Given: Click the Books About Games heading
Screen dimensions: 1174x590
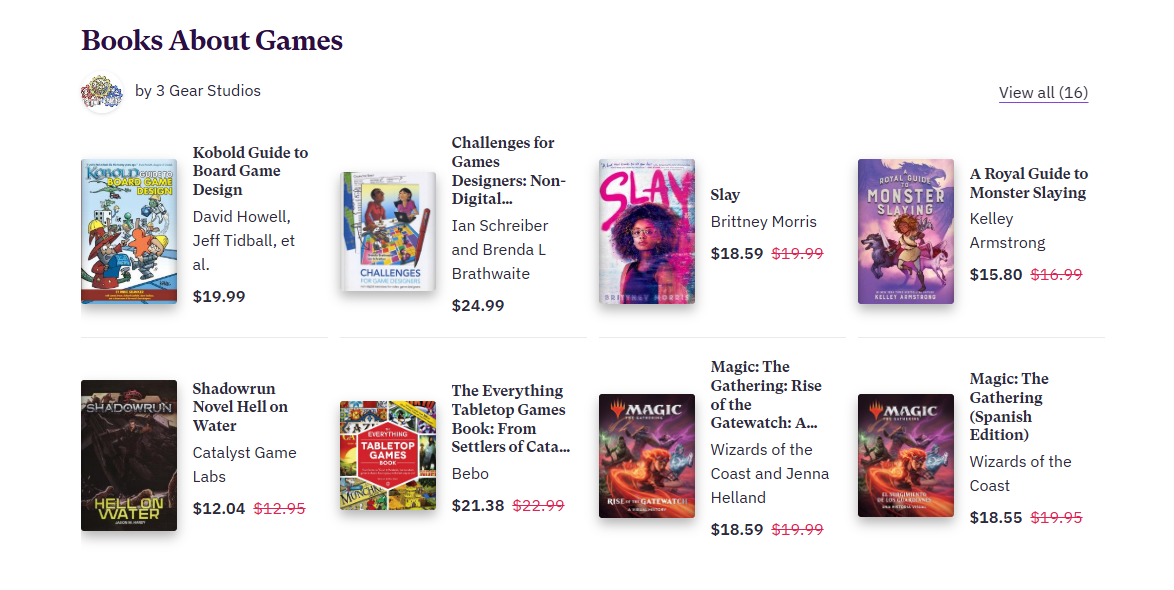Looking at the screenshot, I should 212,41.
